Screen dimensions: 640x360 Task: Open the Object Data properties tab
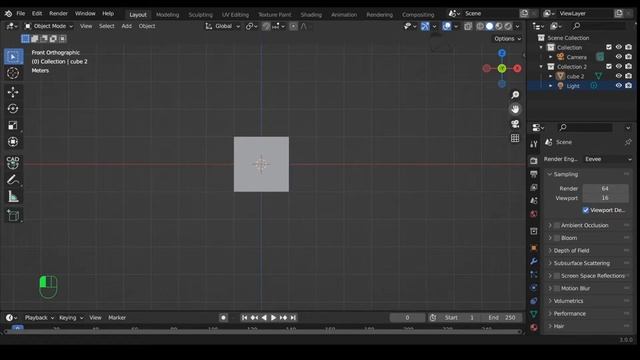coord(534,314)
